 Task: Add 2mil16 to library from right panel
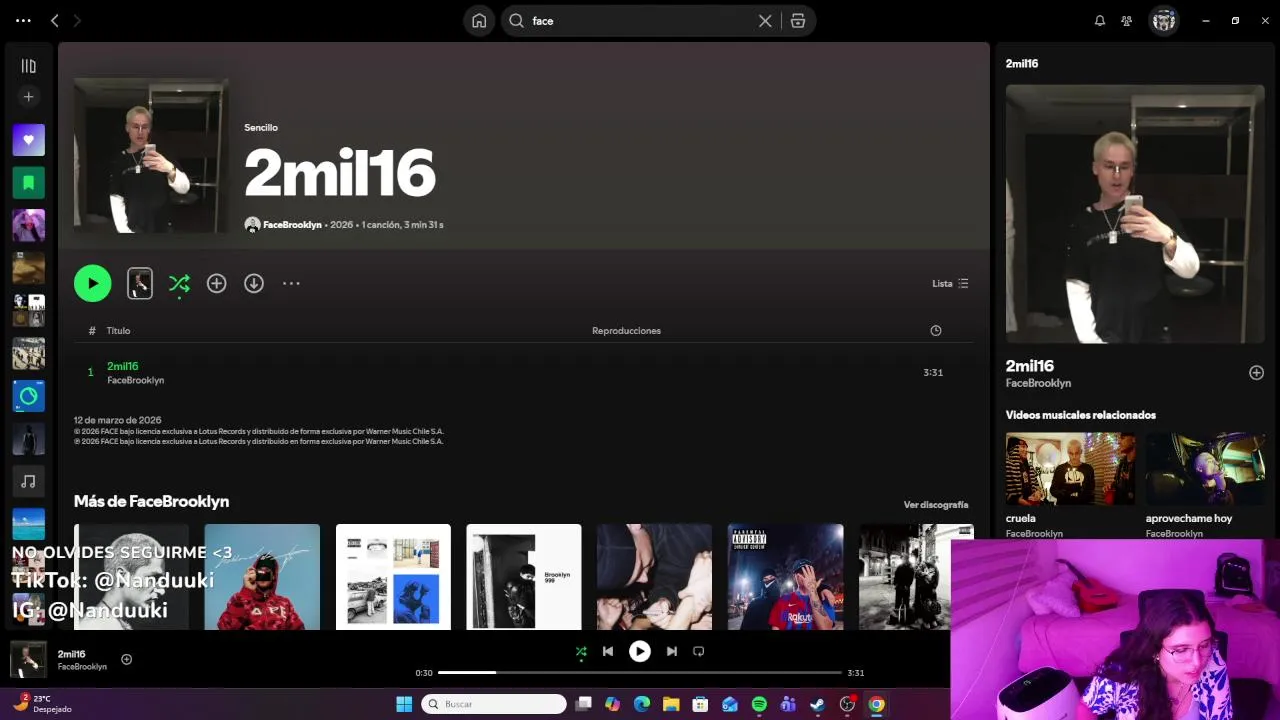pyautogui.click(x=1256, y=373)
